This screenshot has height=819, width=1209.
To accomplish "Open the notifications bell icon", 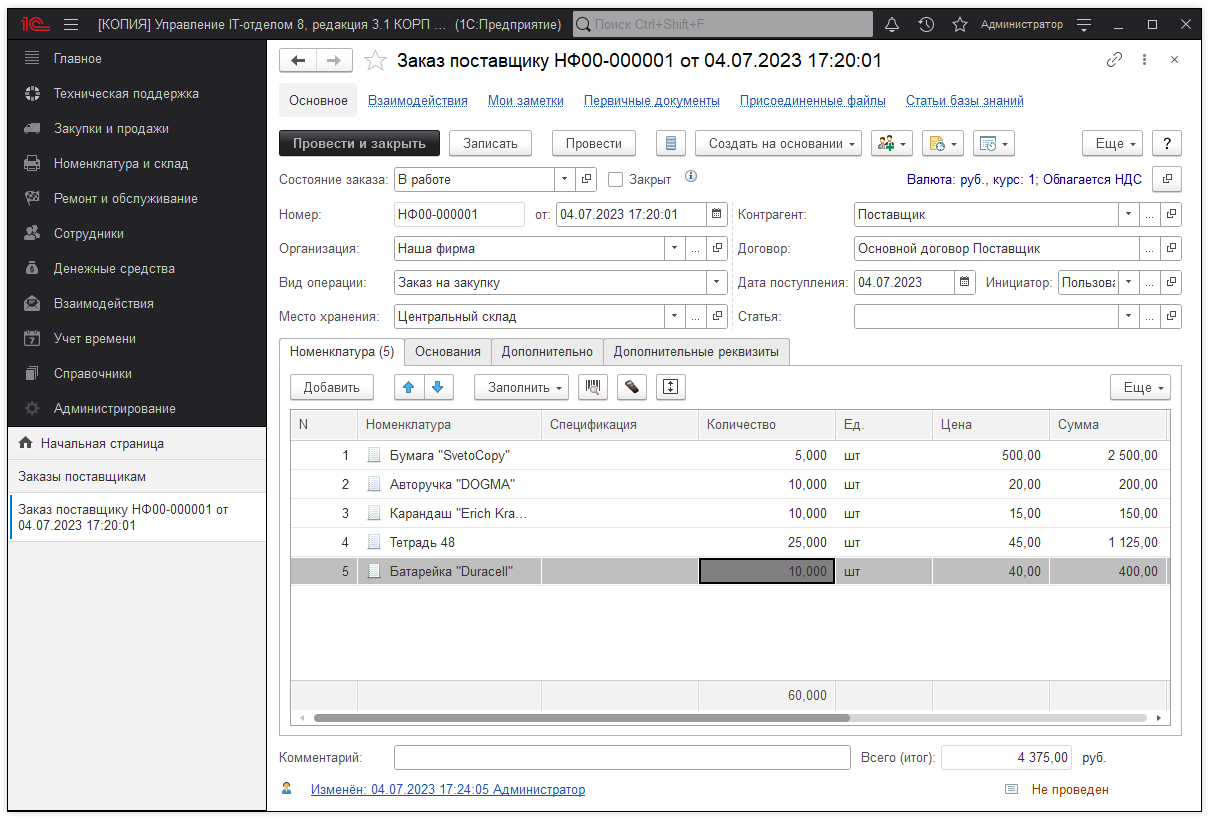I will tap(892, 24).
